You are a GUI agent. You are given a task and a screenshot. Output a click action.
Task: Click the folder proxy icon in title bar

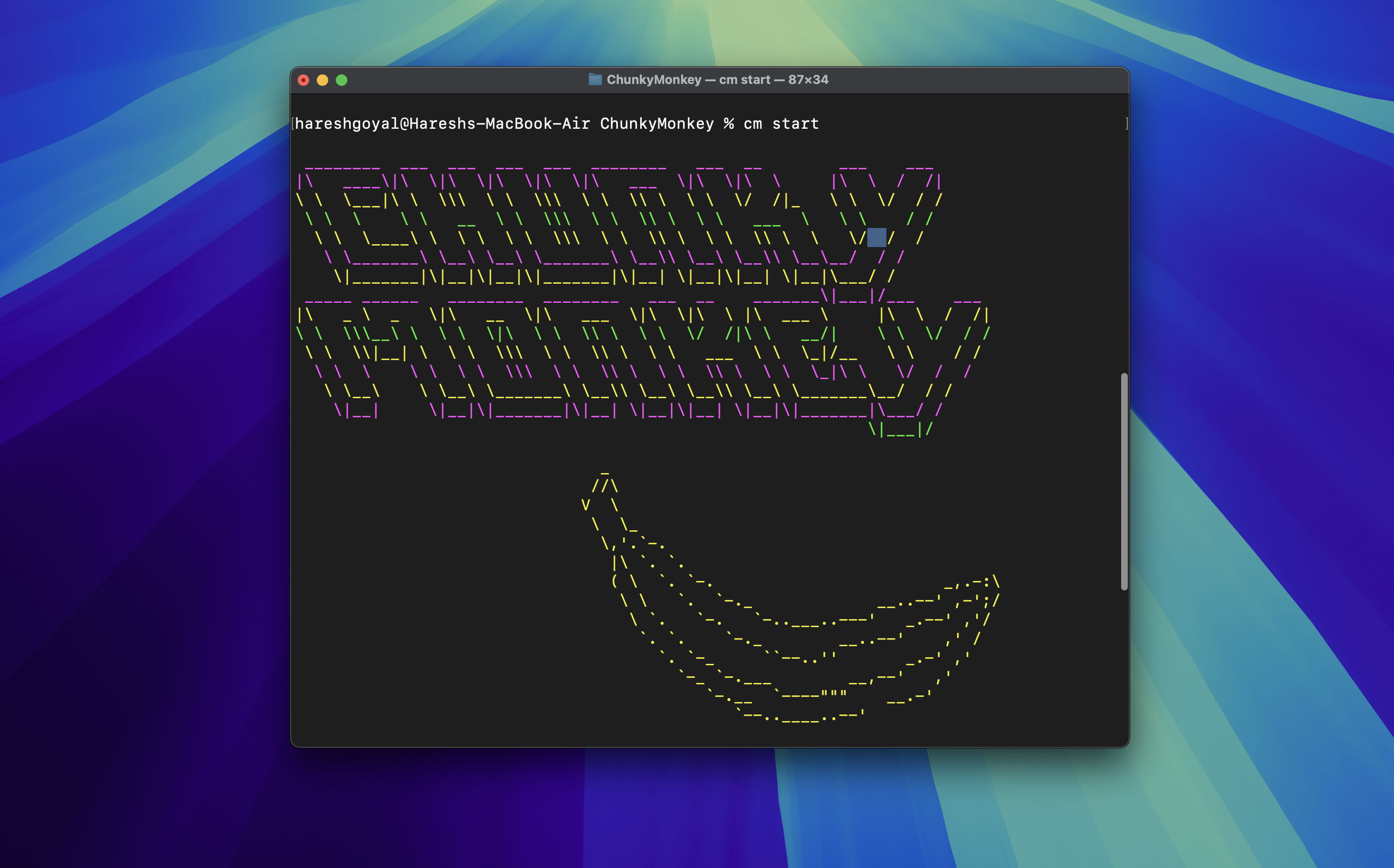(x=595, y=80)
